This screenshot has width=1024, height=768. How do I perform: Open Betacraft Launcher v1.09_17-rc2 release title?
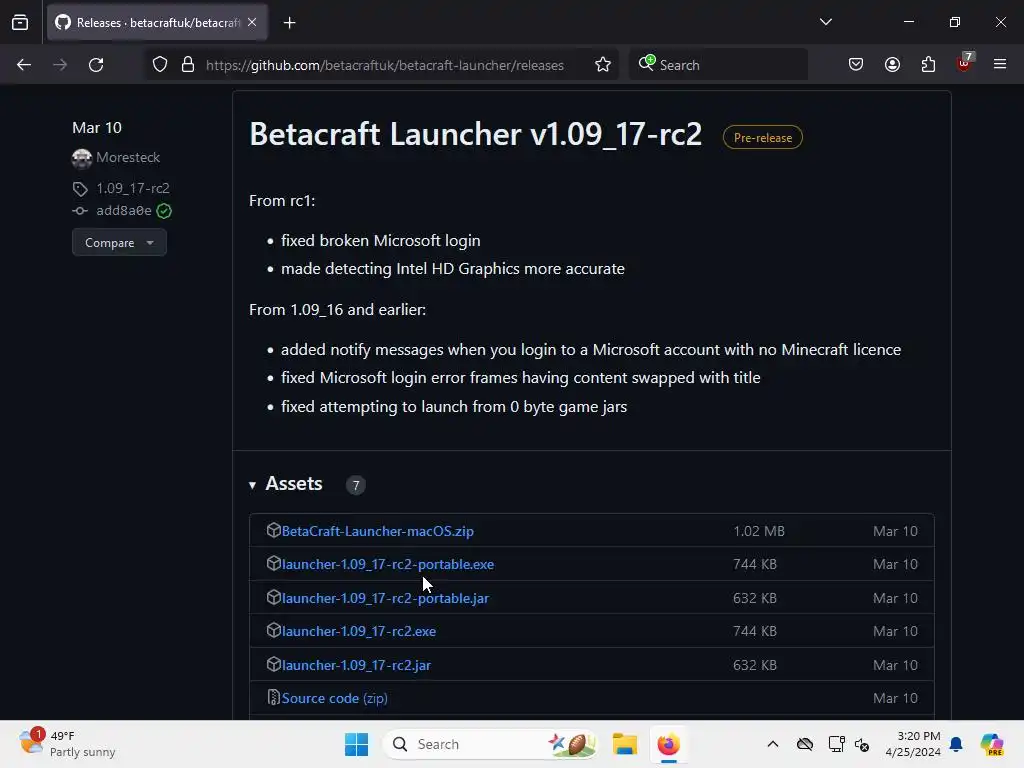[475, 135]
